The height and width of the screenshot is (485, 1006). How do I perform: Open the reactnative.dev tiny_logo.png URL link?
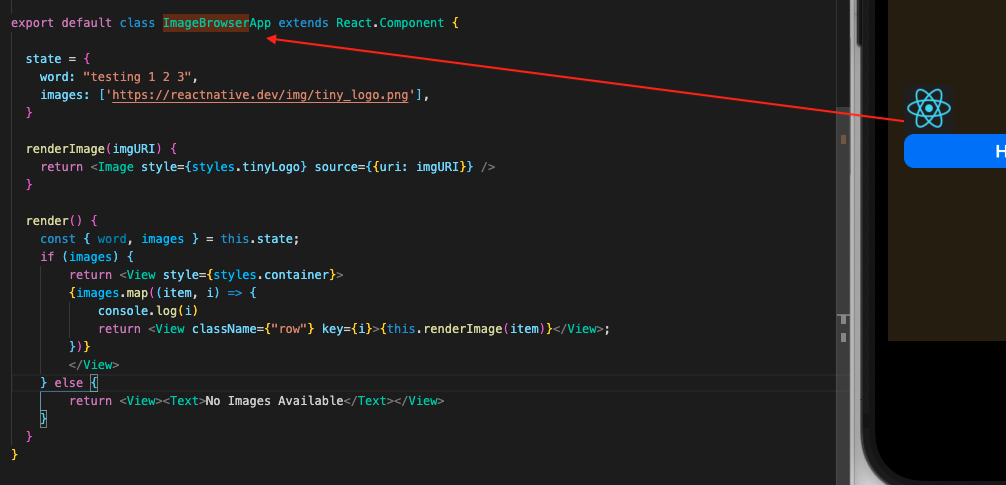tap(260, 95)
